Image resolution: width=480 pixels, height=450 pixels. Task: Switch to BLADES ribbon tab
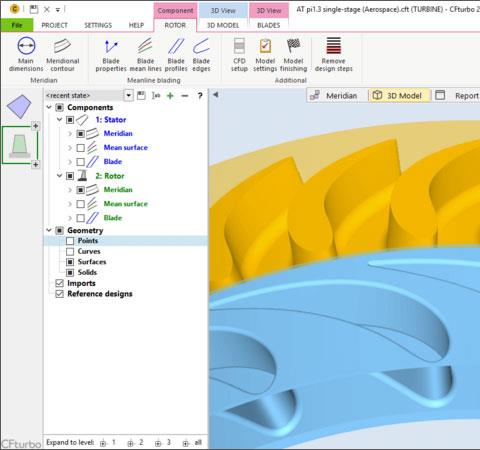pyautogui.click(x=269, y=25)
